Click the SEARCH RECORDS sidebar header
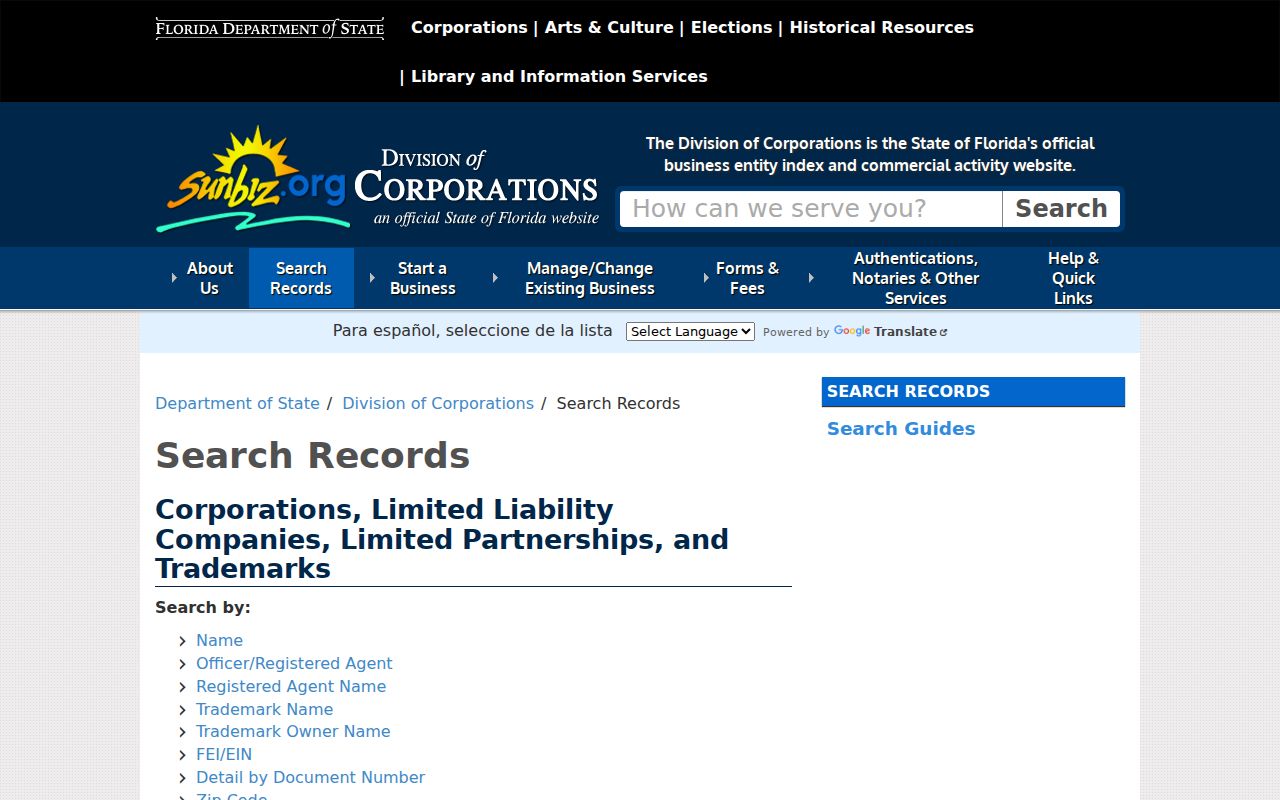This screenshot has height=800, width=1280. (973, 392)
